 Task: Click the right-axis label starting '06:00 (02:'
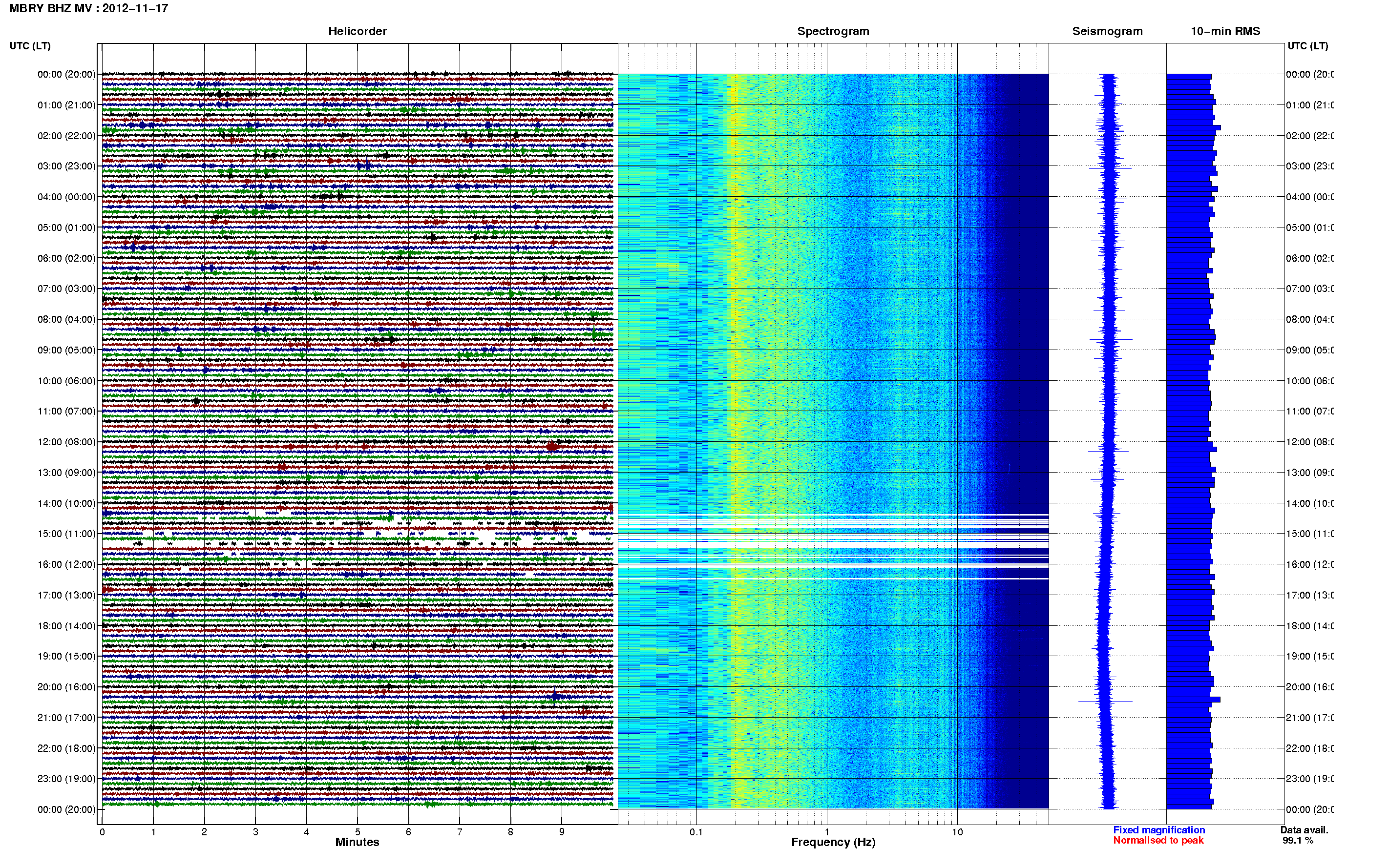point(1310,258)
